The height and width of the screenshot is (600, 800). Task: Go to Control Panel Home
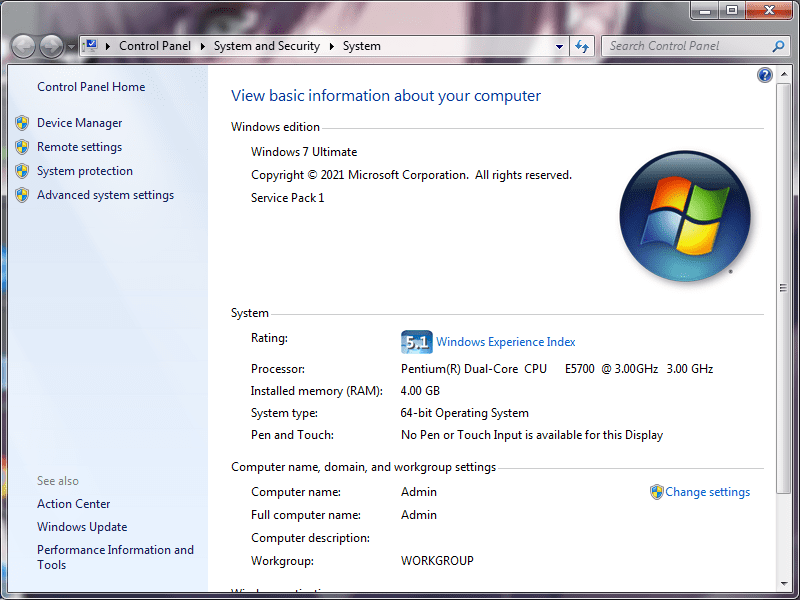[91, 87]
